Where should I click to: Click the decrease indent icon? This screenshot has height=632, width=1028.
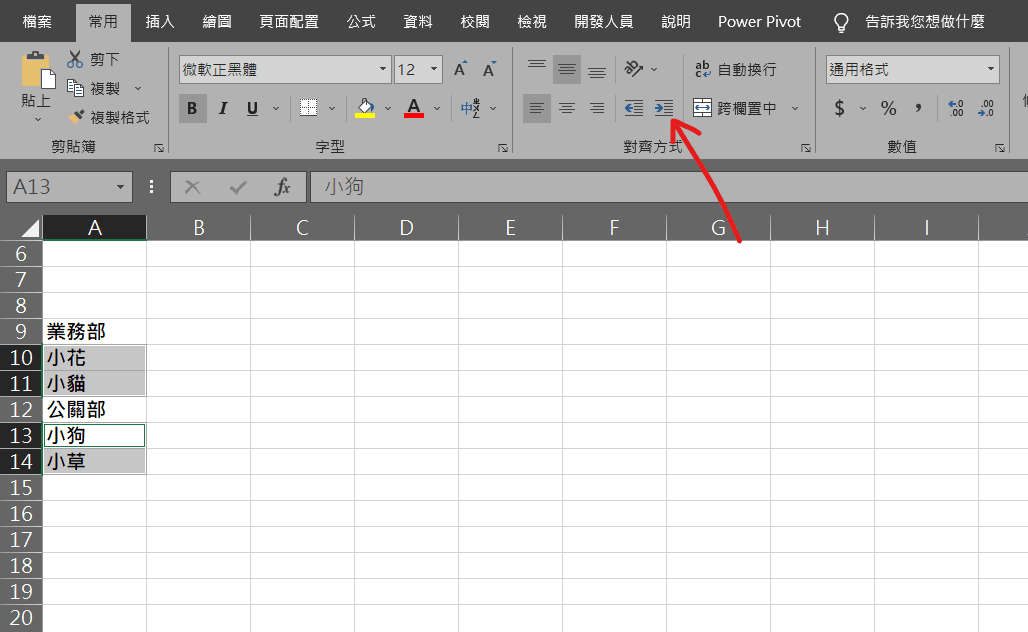(634, 108)
